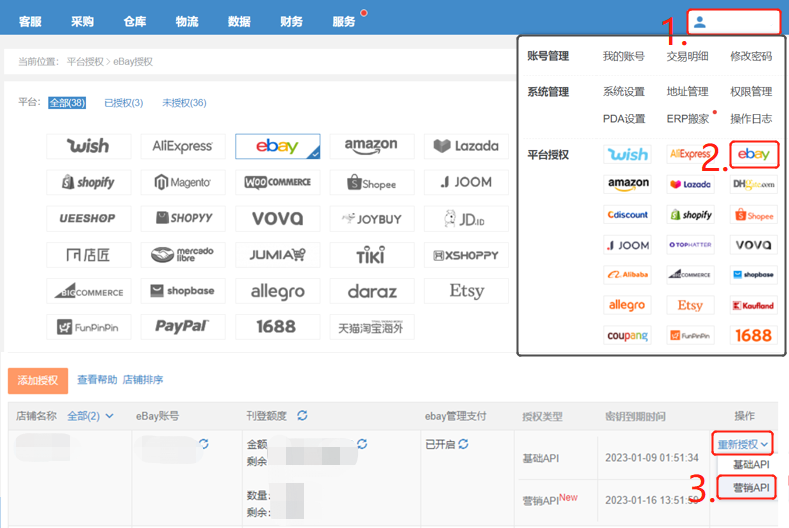Refresh the 已开启 eBay managed payment status
The width and height of the screenshot is (789, 528).
coord(463,444)
